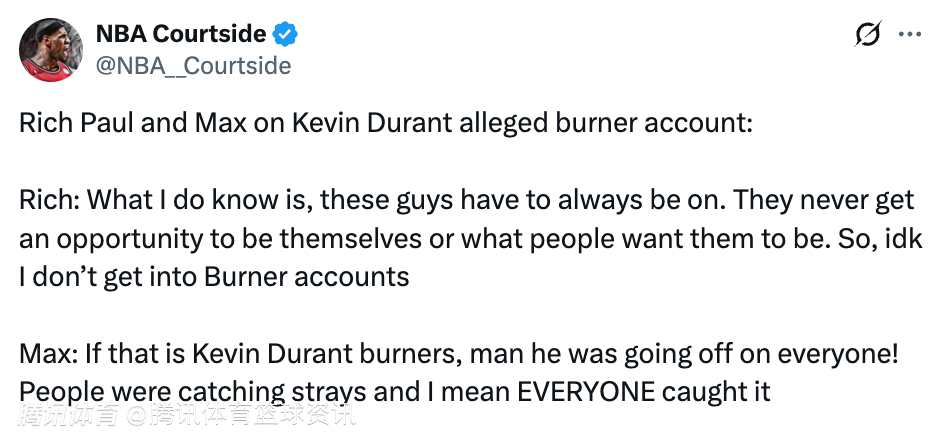The image size is (936, 442).
Task: Open the @NBA__Courtside handle link
Action: (193, 66)
